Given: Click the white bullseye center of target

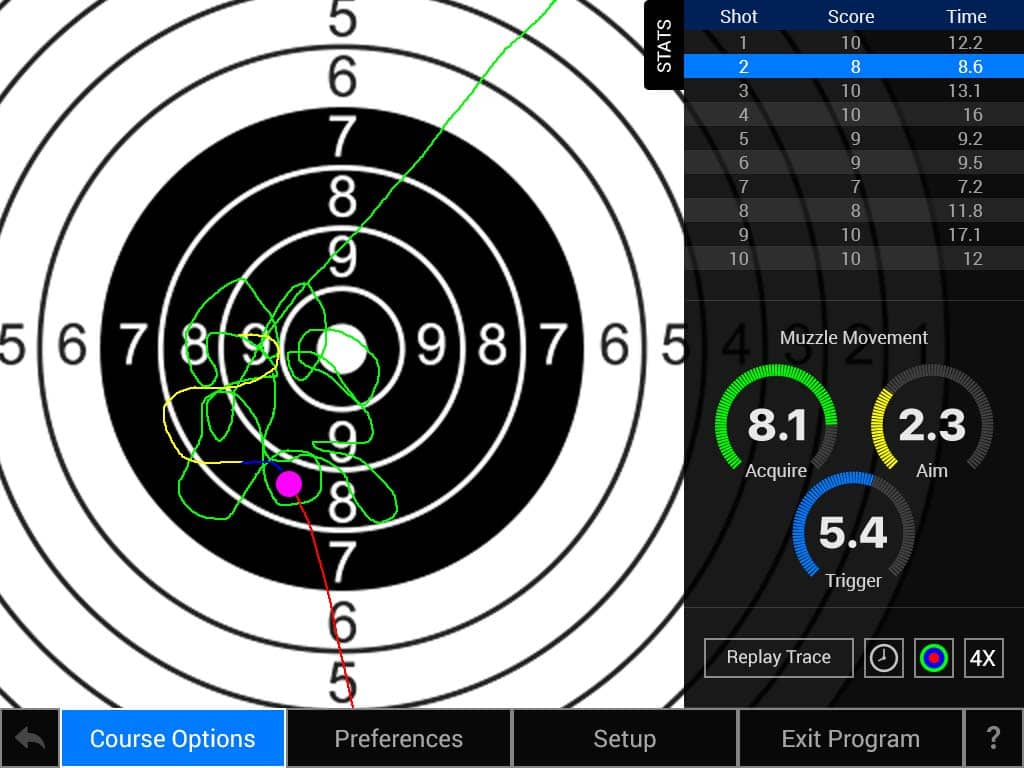Looking at the screenshot, I should tap(344, 350).
